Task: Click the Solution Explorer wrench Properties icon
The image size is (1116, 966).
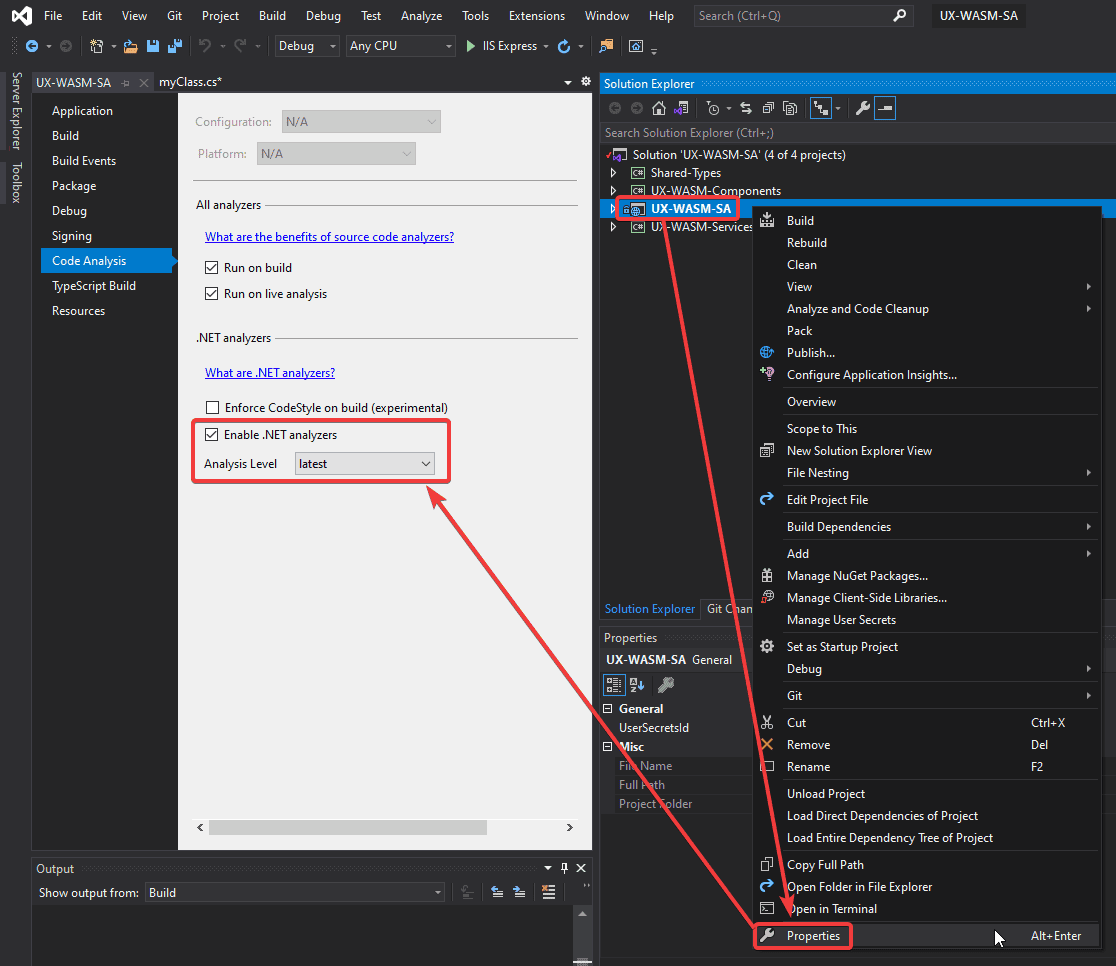Action: tap(863, 108)
